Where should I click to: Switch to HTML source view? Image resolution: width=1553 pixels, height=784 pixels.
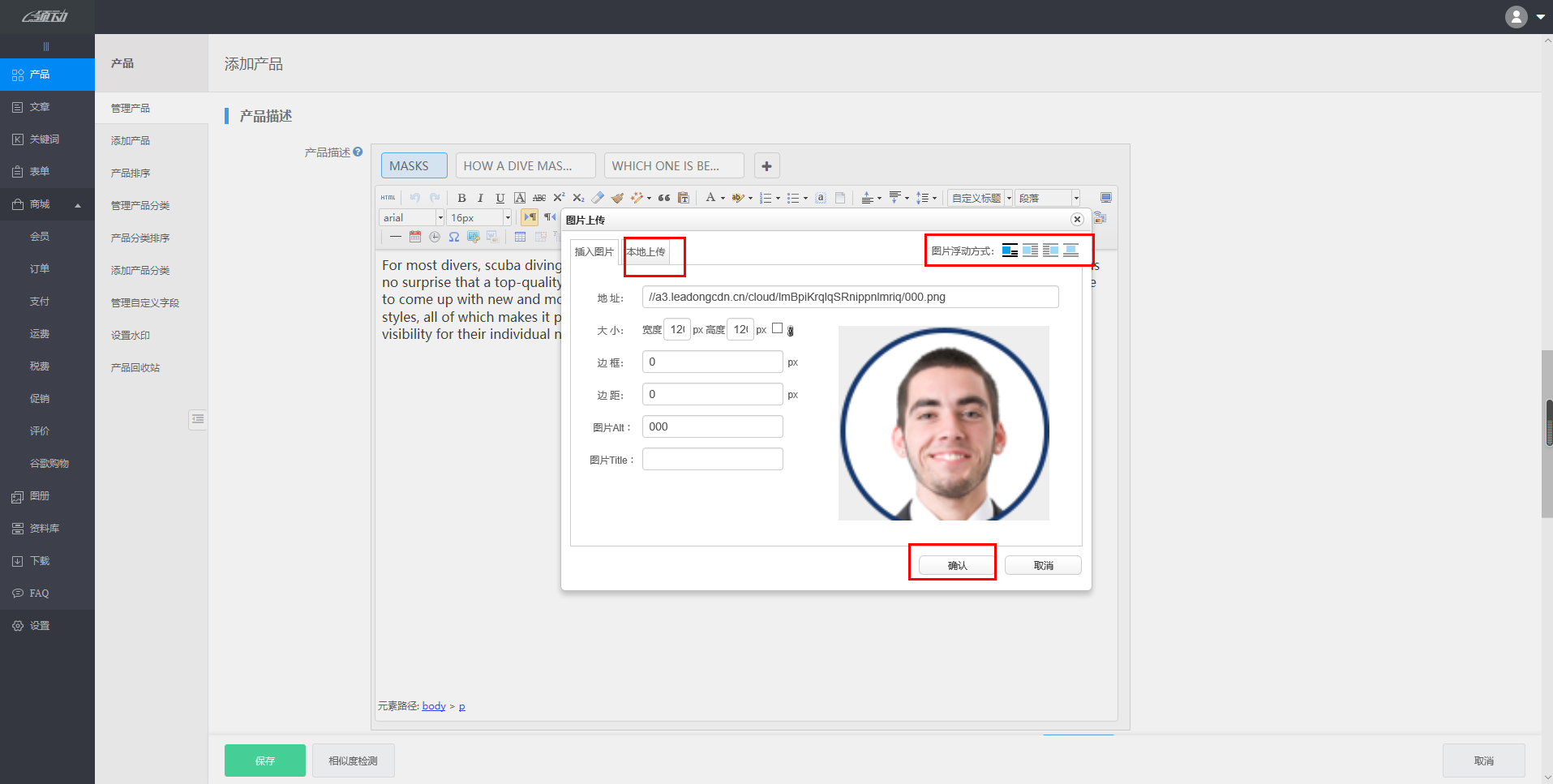click(388, 198)
